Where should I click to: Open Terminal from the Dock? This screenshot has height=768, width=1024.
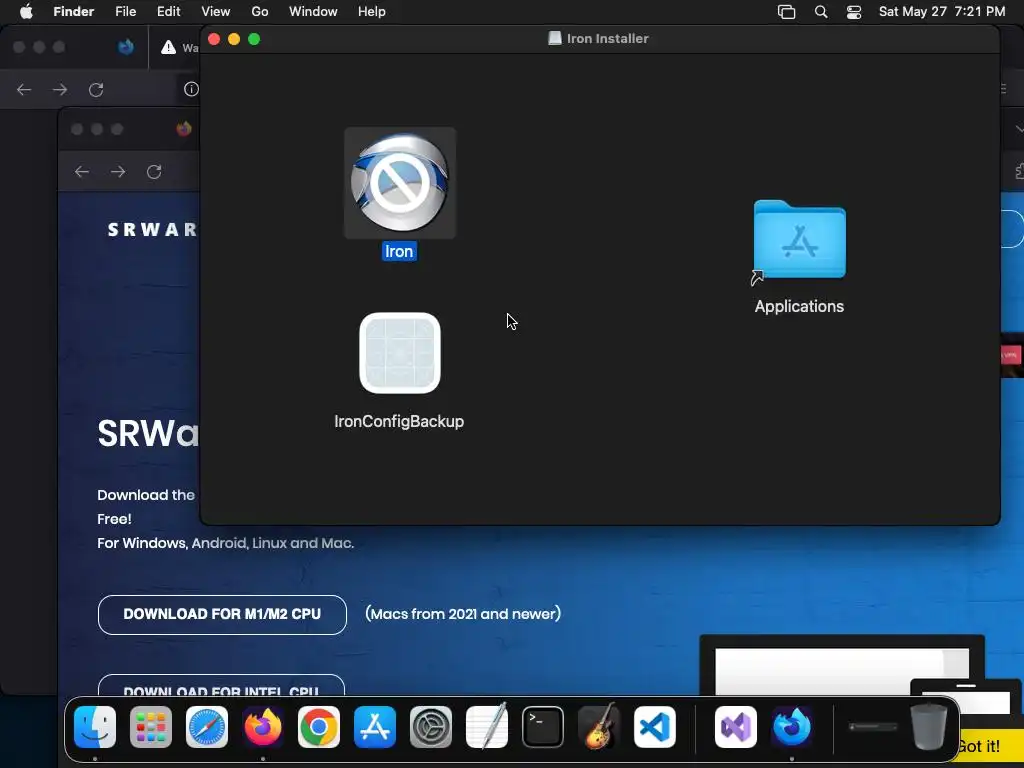click(543, 727)
